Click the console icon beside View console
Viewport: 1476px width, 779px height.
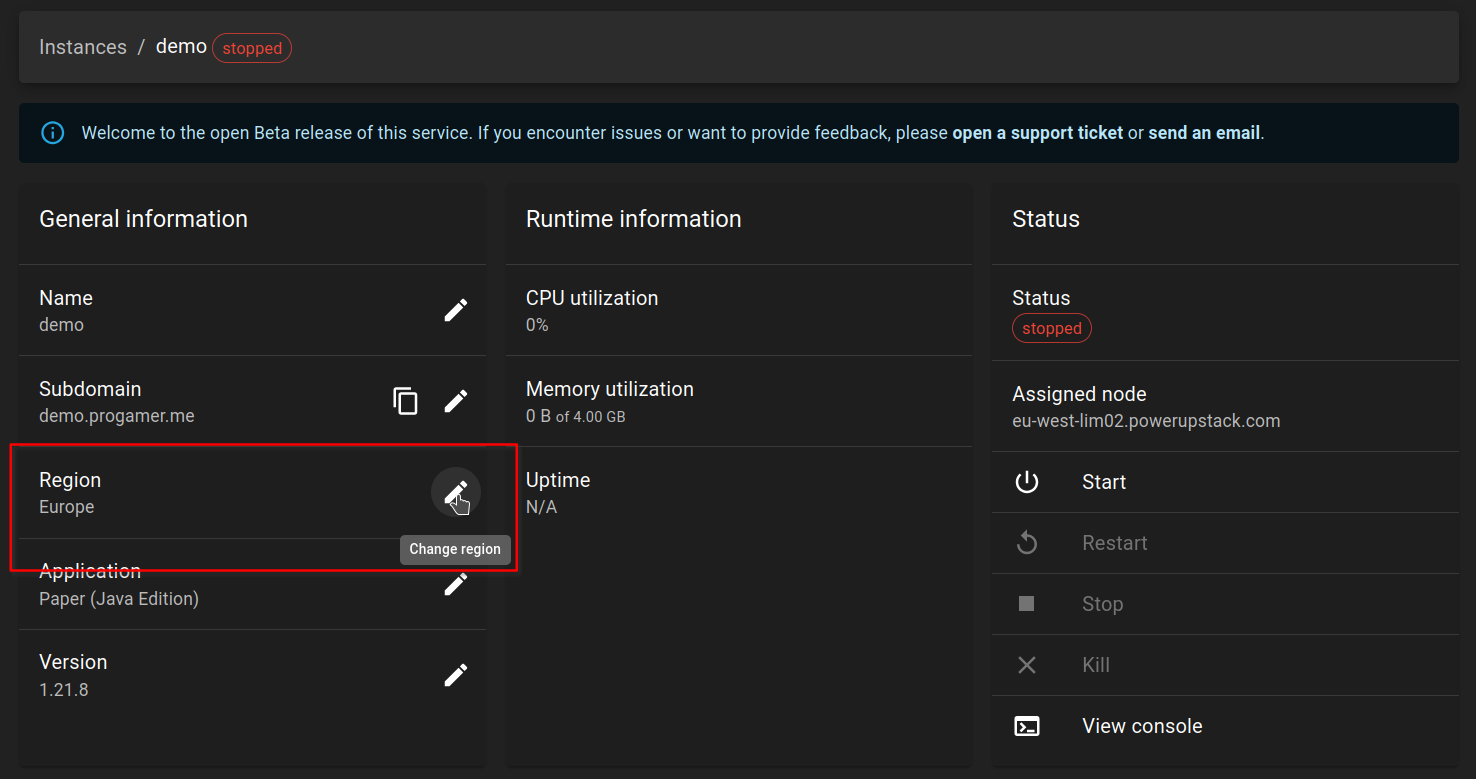pos(1027,726)
